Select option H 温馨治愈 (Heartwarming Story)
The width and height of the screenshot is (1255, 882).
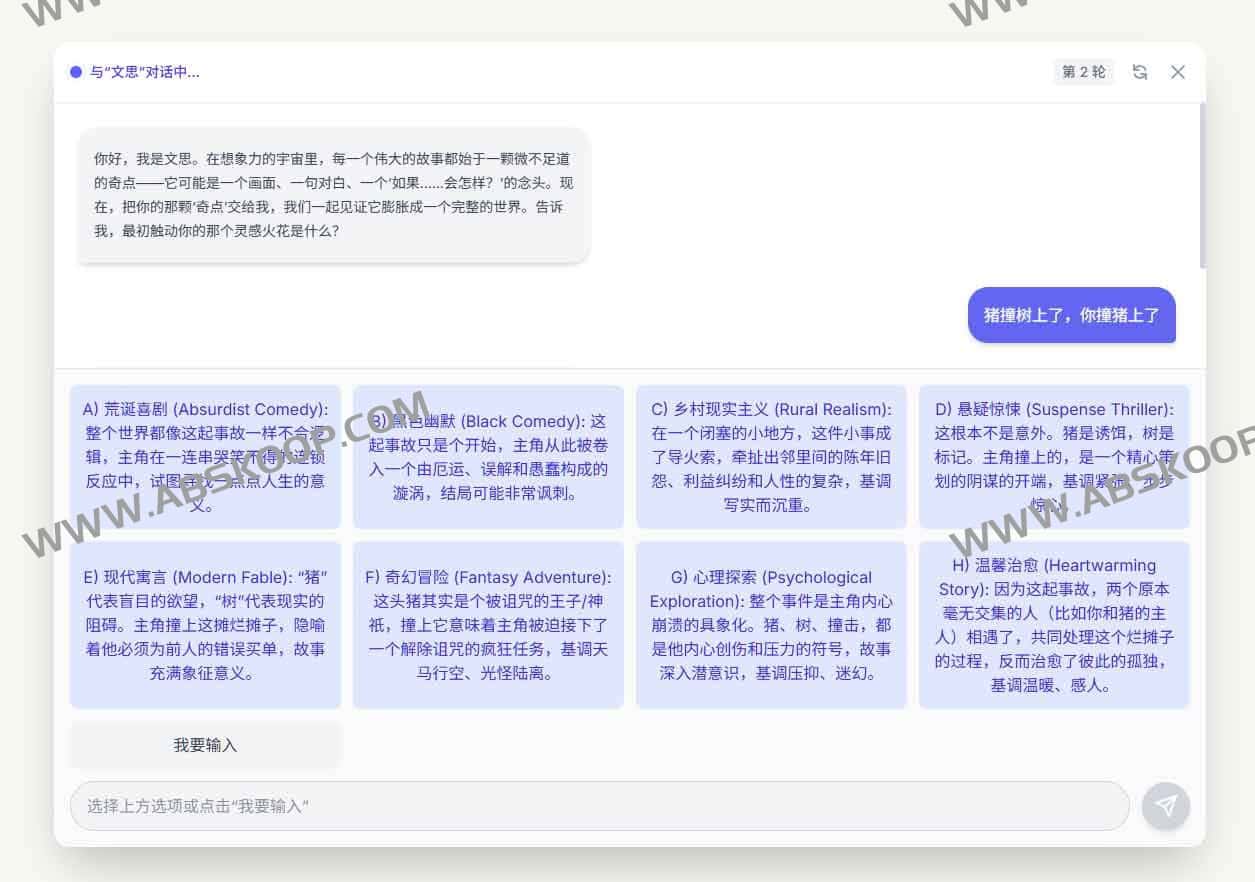point(1054,624)
